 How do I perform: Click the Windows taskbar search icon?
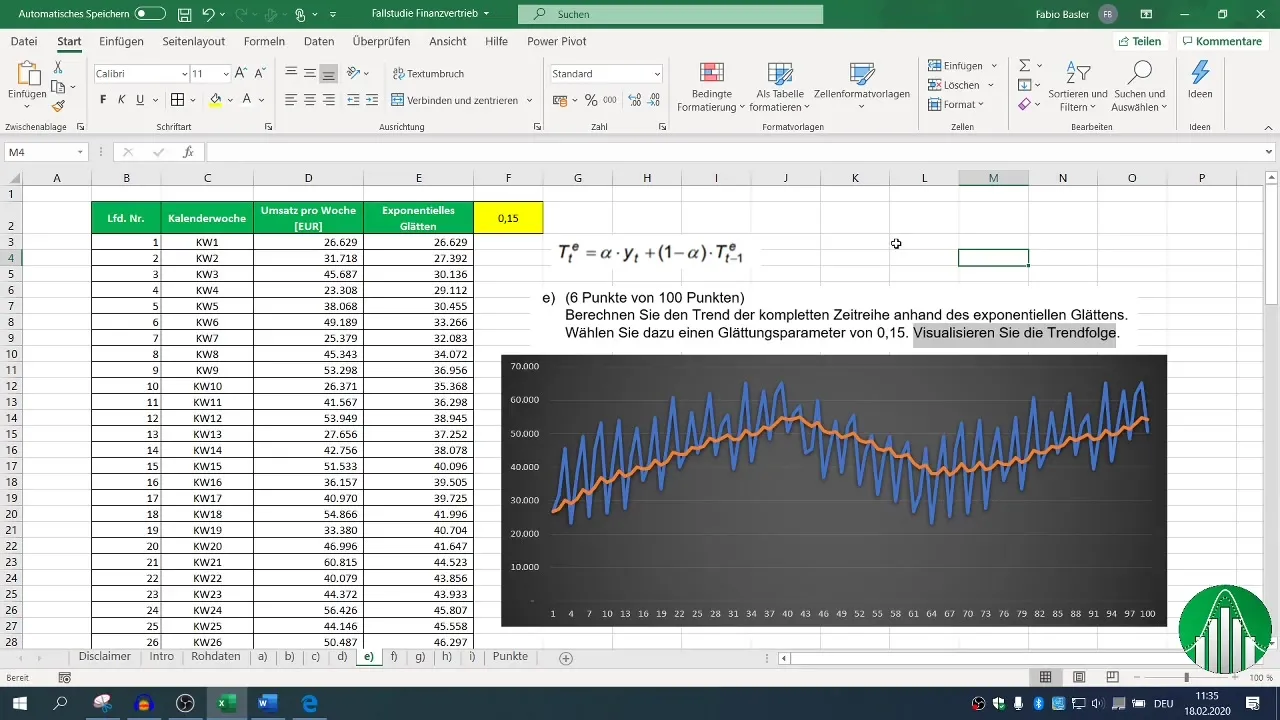(60, 704)
